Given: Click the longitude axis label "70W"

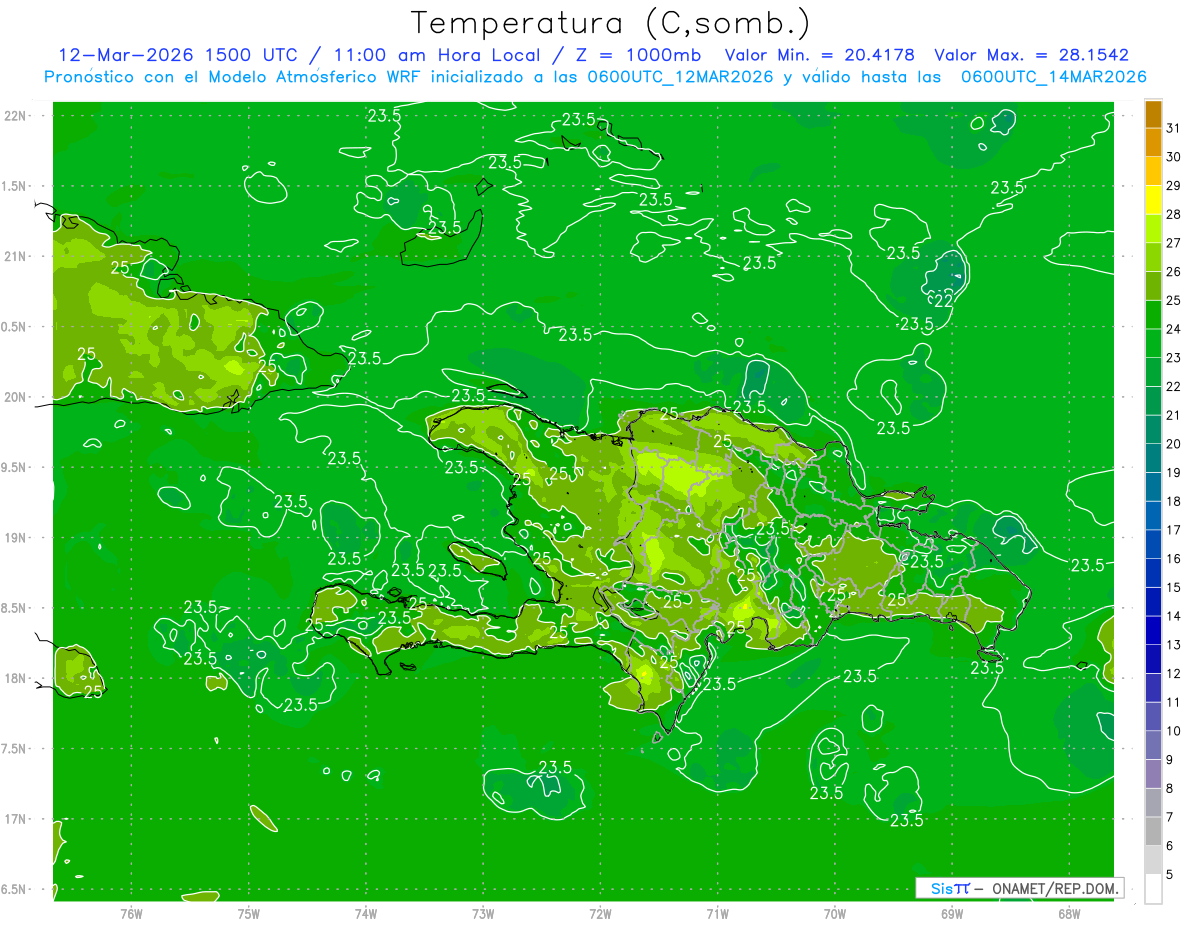Looking at the screenshot, I should click(x=835, y=914).
